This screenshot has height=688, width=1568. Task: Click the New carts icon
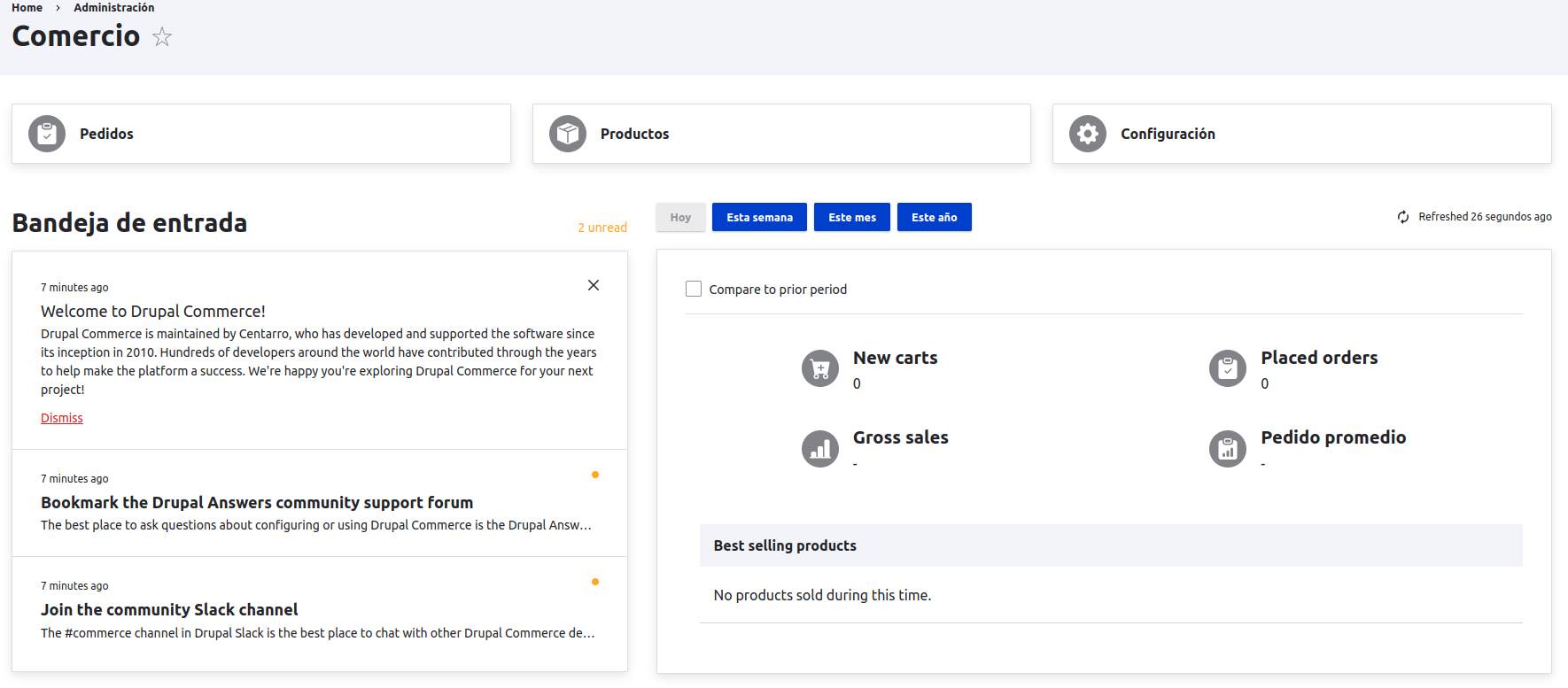(x=820, y=368)
